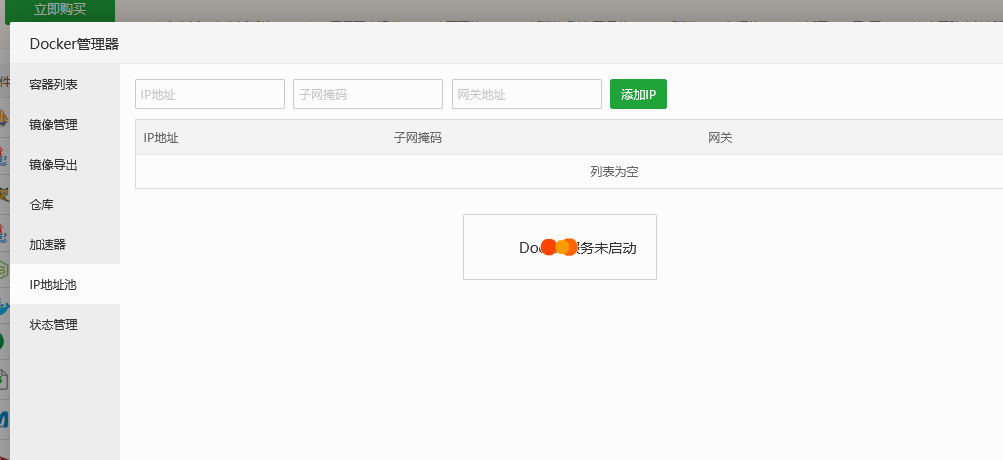Click the 网关 column header
1003x460 pixels.
[x=720, y=138]
